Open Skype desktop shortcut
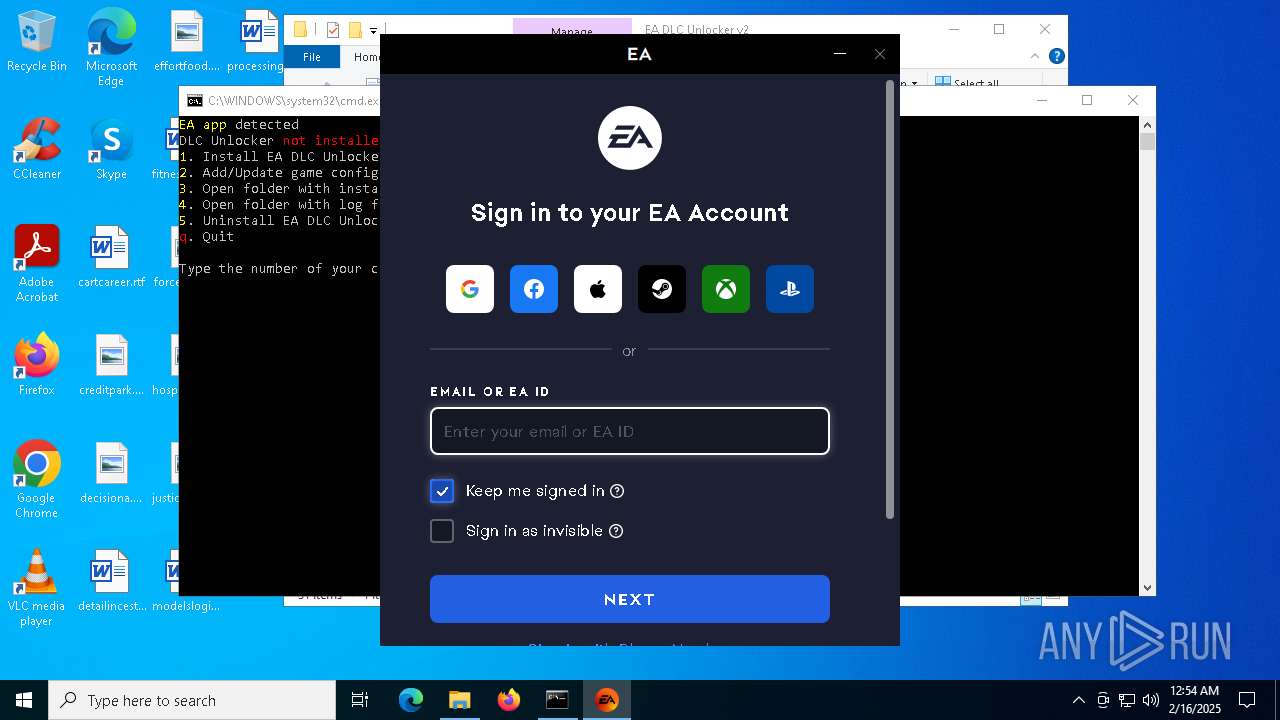 111,148
